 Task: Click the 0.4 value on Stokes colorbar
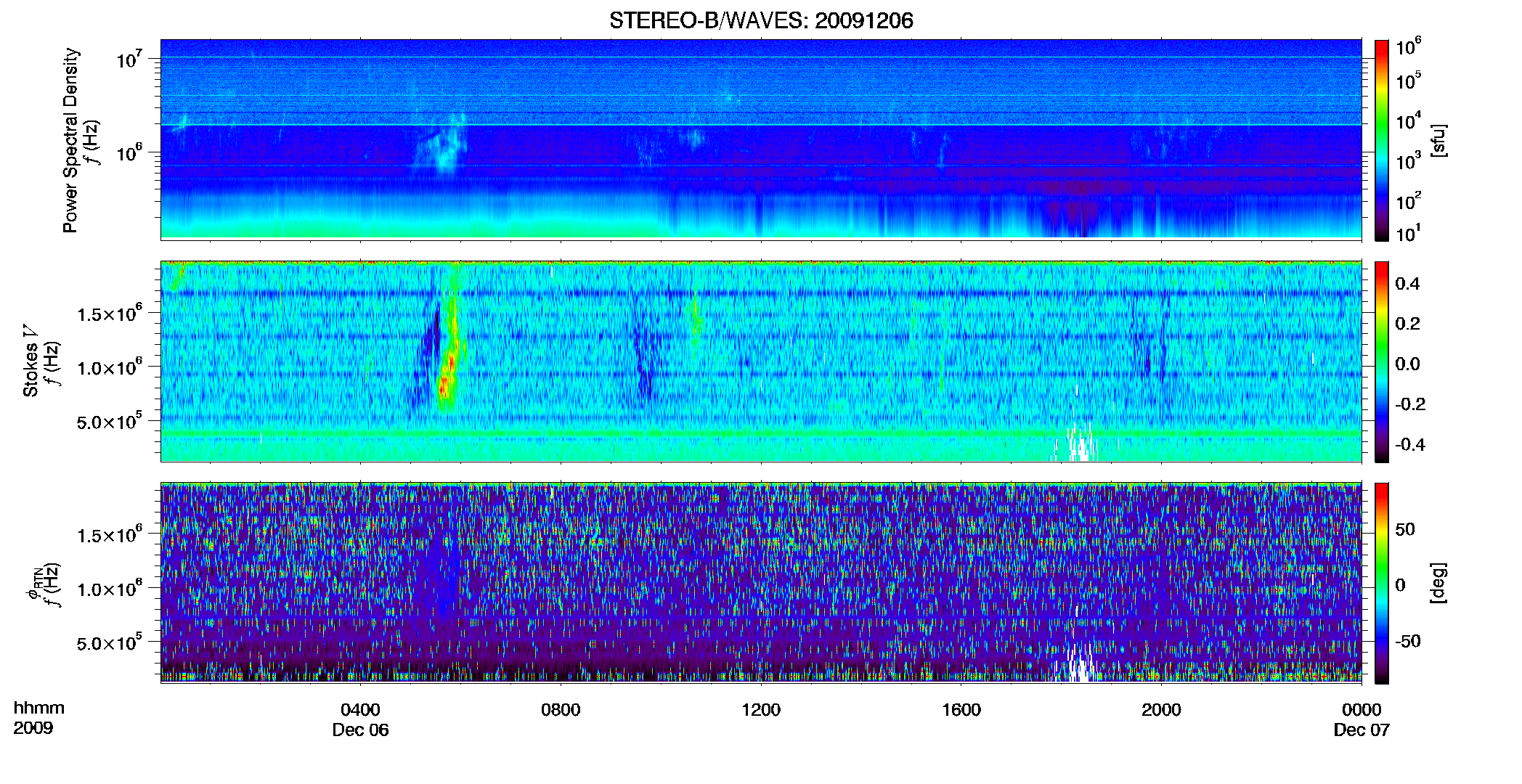[x=1407, y=284]
